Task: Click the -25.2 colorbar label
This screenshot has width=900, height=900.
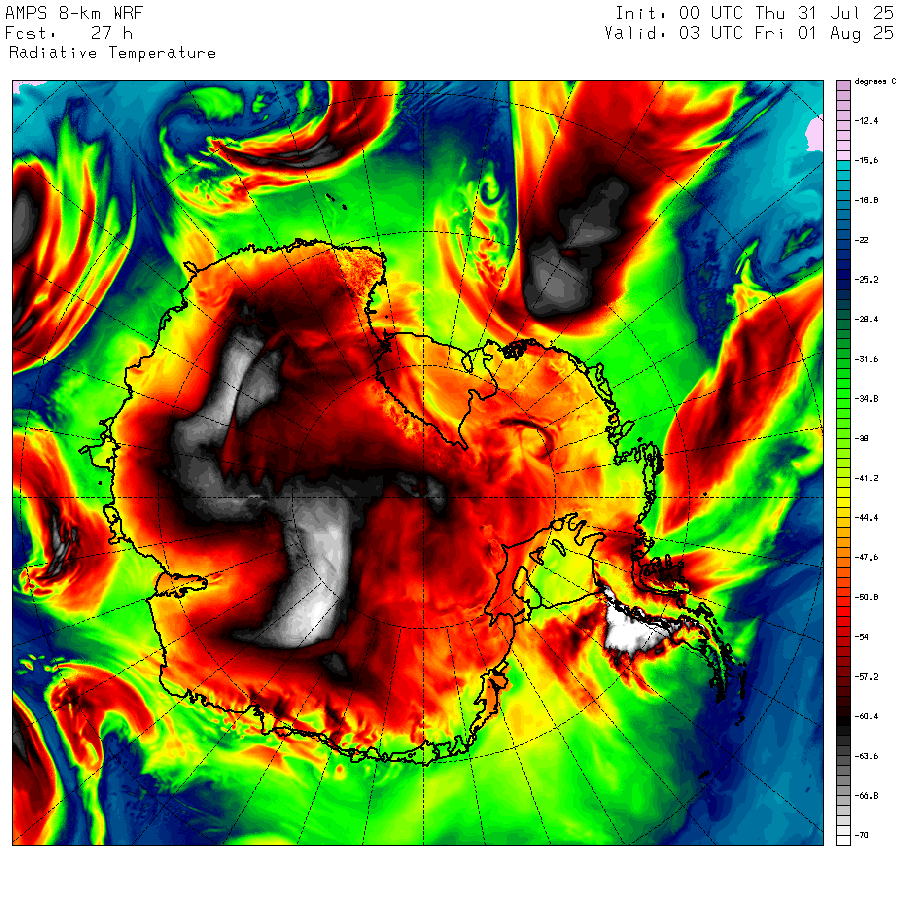Action: click(x=866, y=280)
